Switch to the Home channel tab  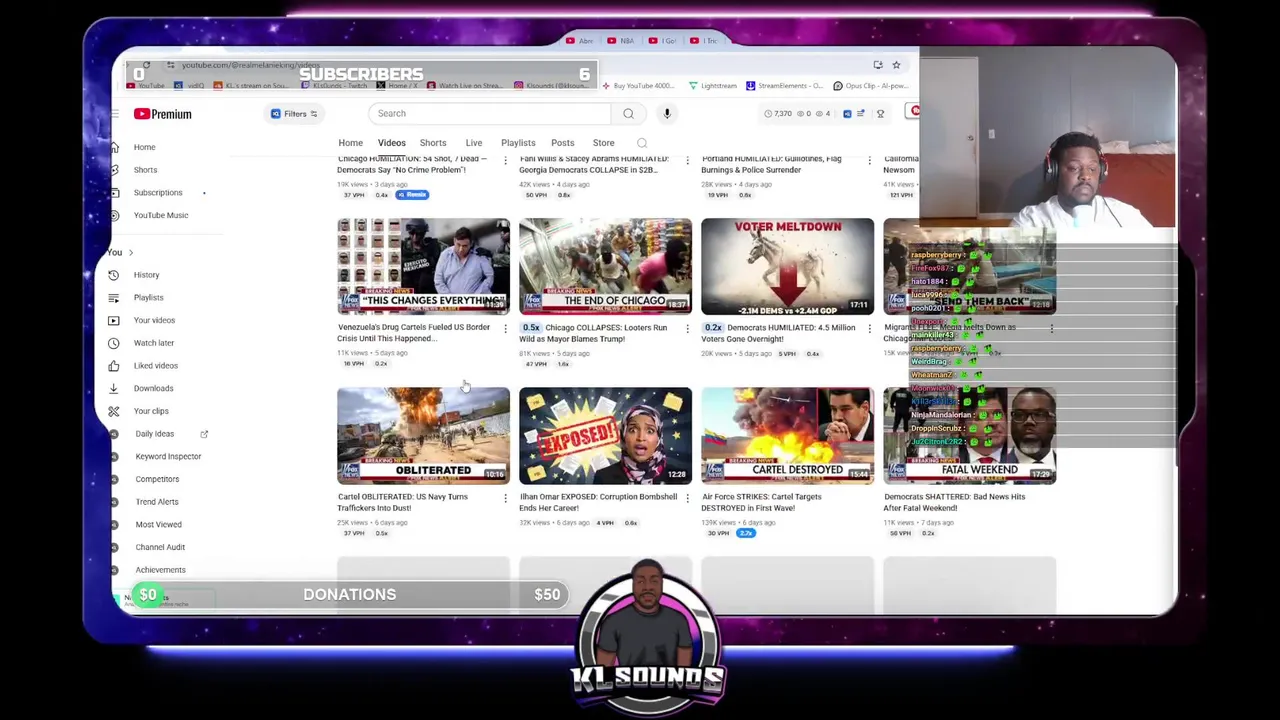click(x=350, y=143)
